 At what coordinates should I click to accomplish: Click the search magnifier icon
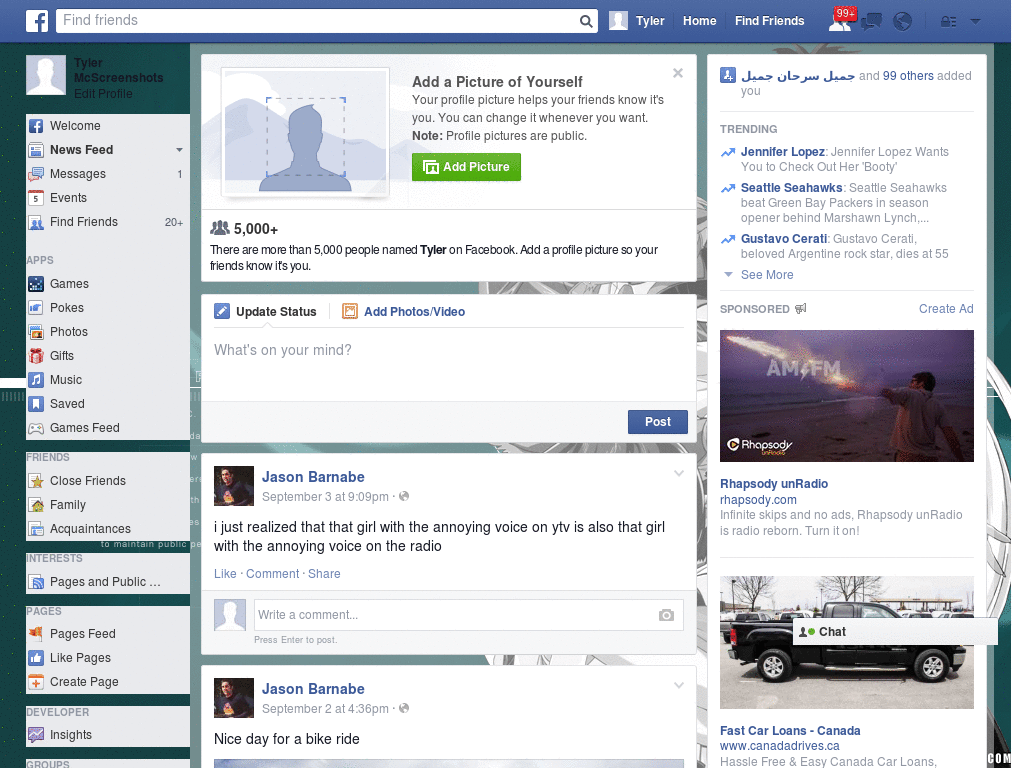pos(586,21)
